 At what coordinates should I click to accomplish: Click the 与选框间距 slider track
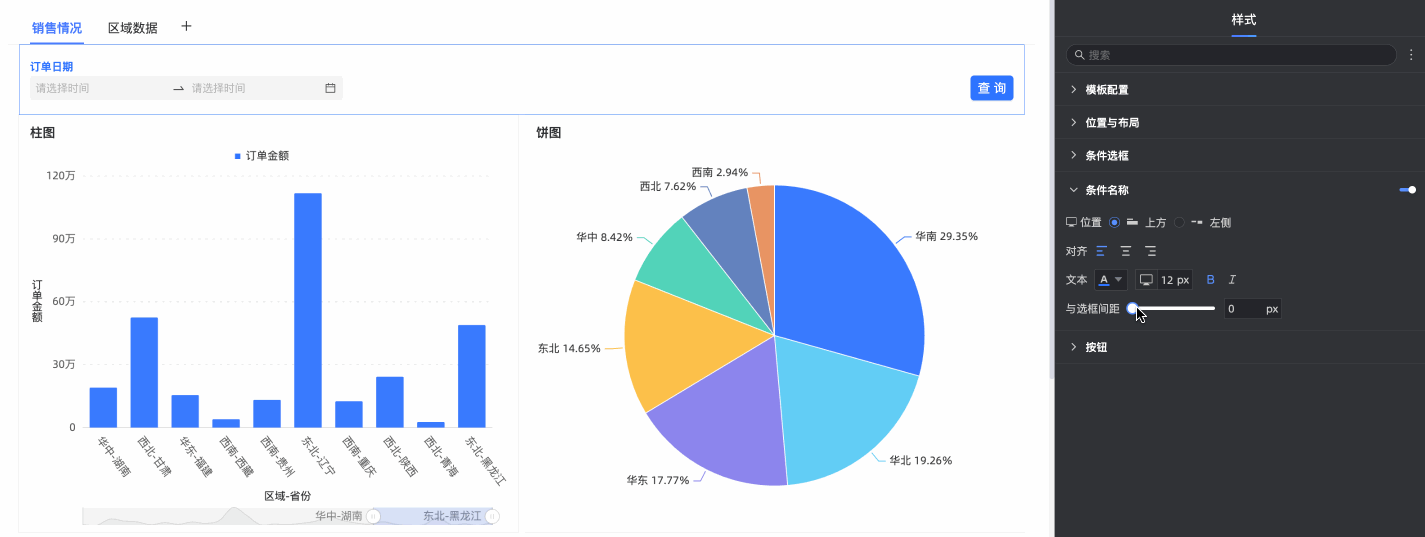pyautogui.click(x=1172, y=309)
